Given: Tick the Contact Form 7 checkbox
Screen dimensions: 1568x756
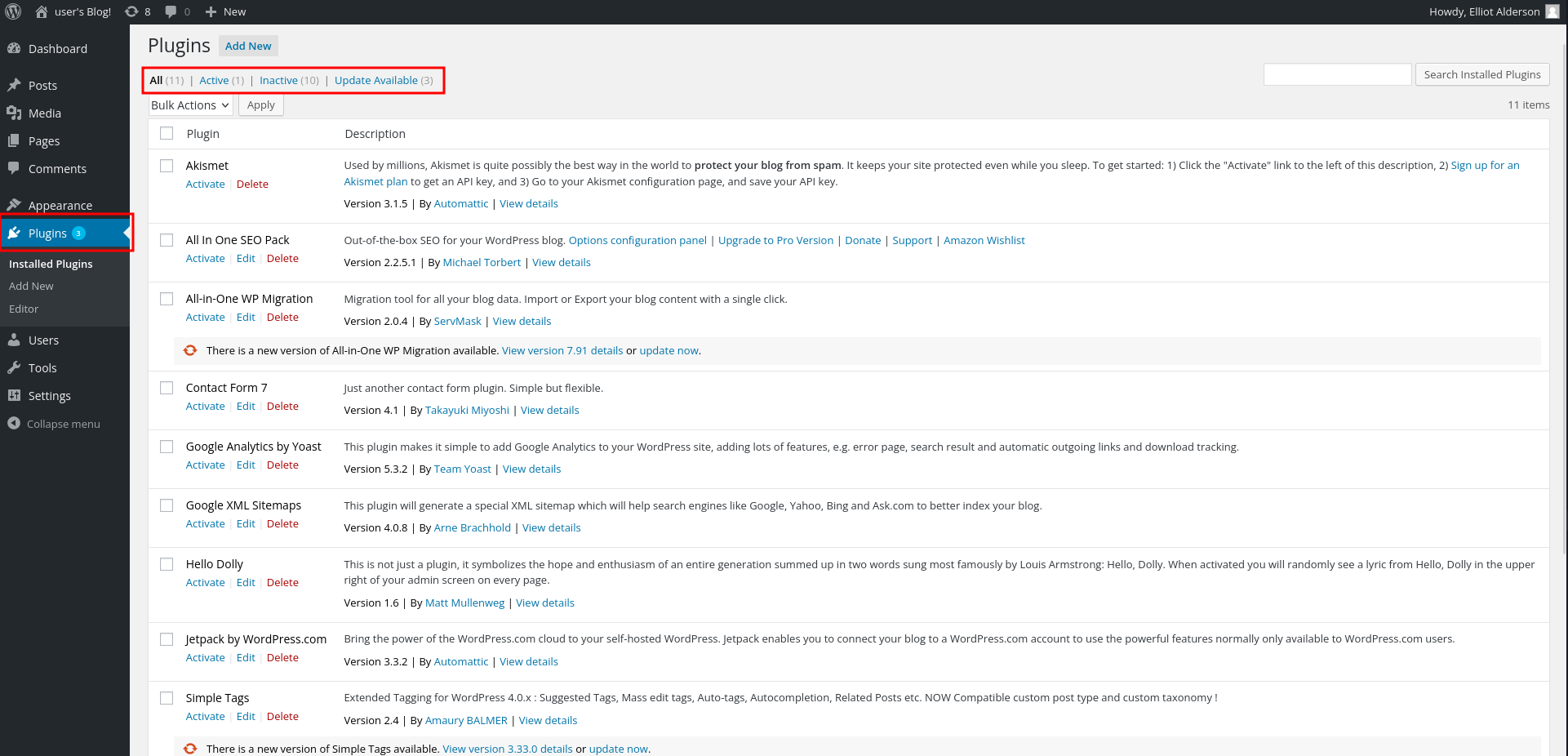Looking at the screenshot, I should (167, 388).
